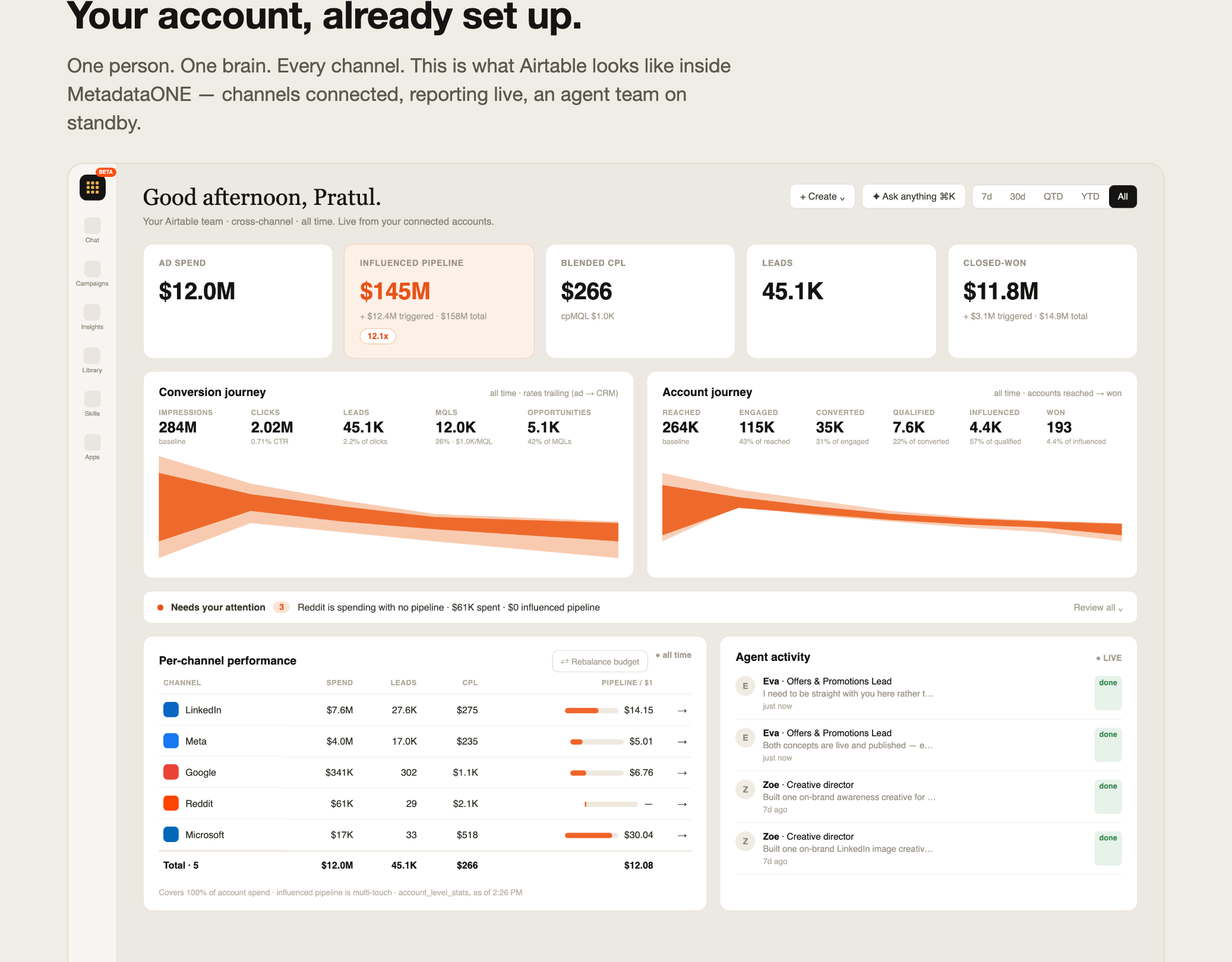The height and width of the screenshot is (962, 1232).
Task: Select the YTD time range
Action: 1090,197
